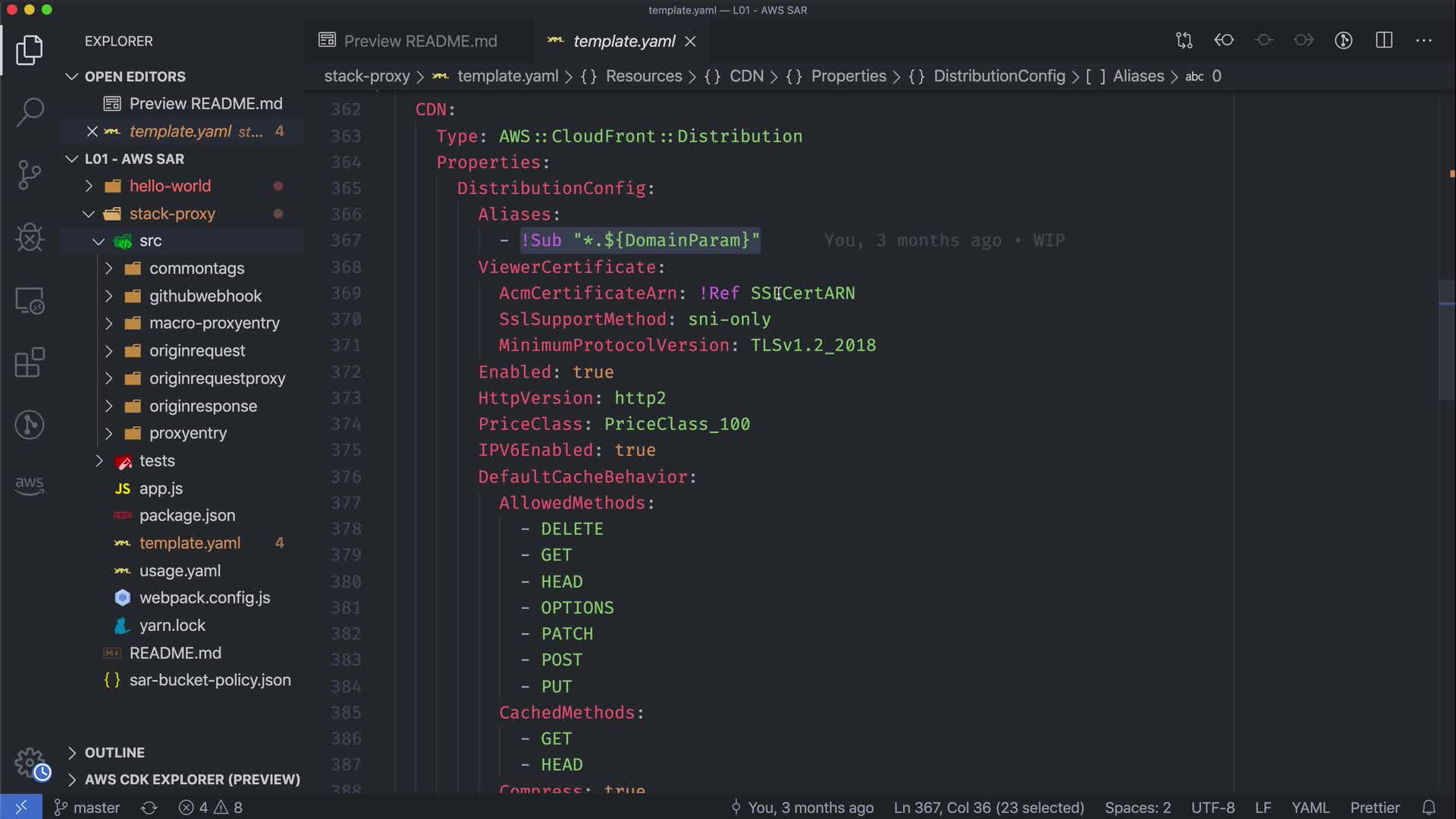Open the AWS toolkit panel

(30, 485)
